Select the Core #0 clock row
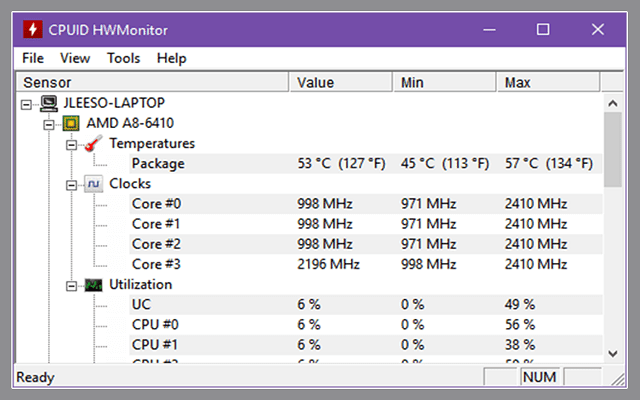Viewport: 640px width, 400px height. (x=365, y=204)
